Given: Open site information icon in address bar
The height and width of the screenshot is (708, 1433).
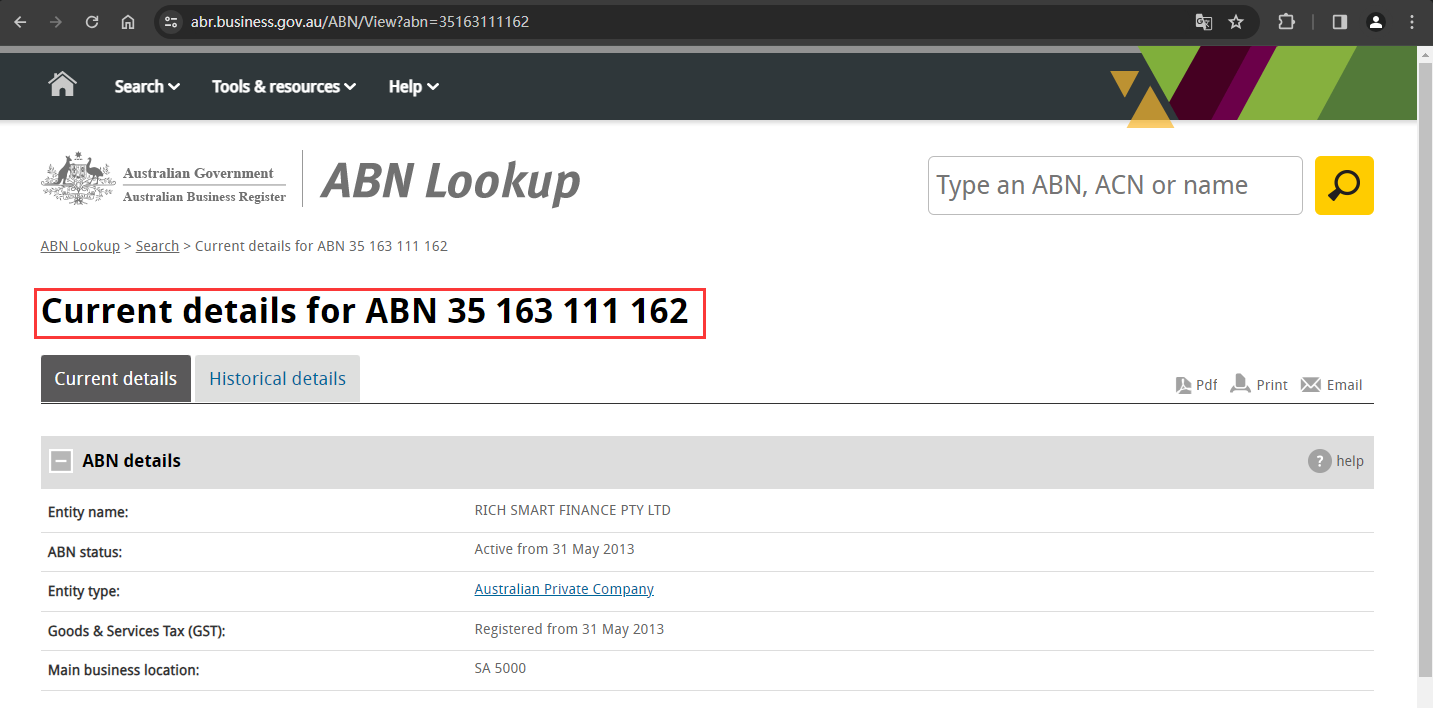Looking at the screenshot, I should point(171,22).
